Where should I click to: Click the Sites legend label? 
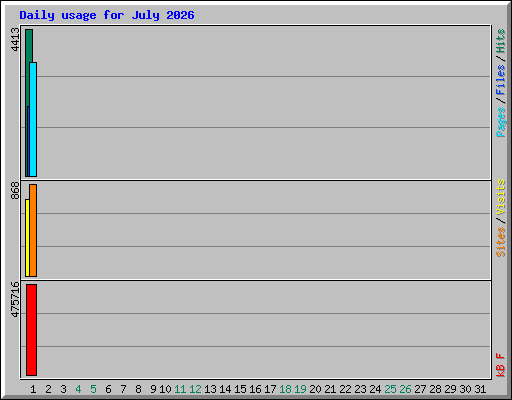pyautogui.click(x=500, y=242)
